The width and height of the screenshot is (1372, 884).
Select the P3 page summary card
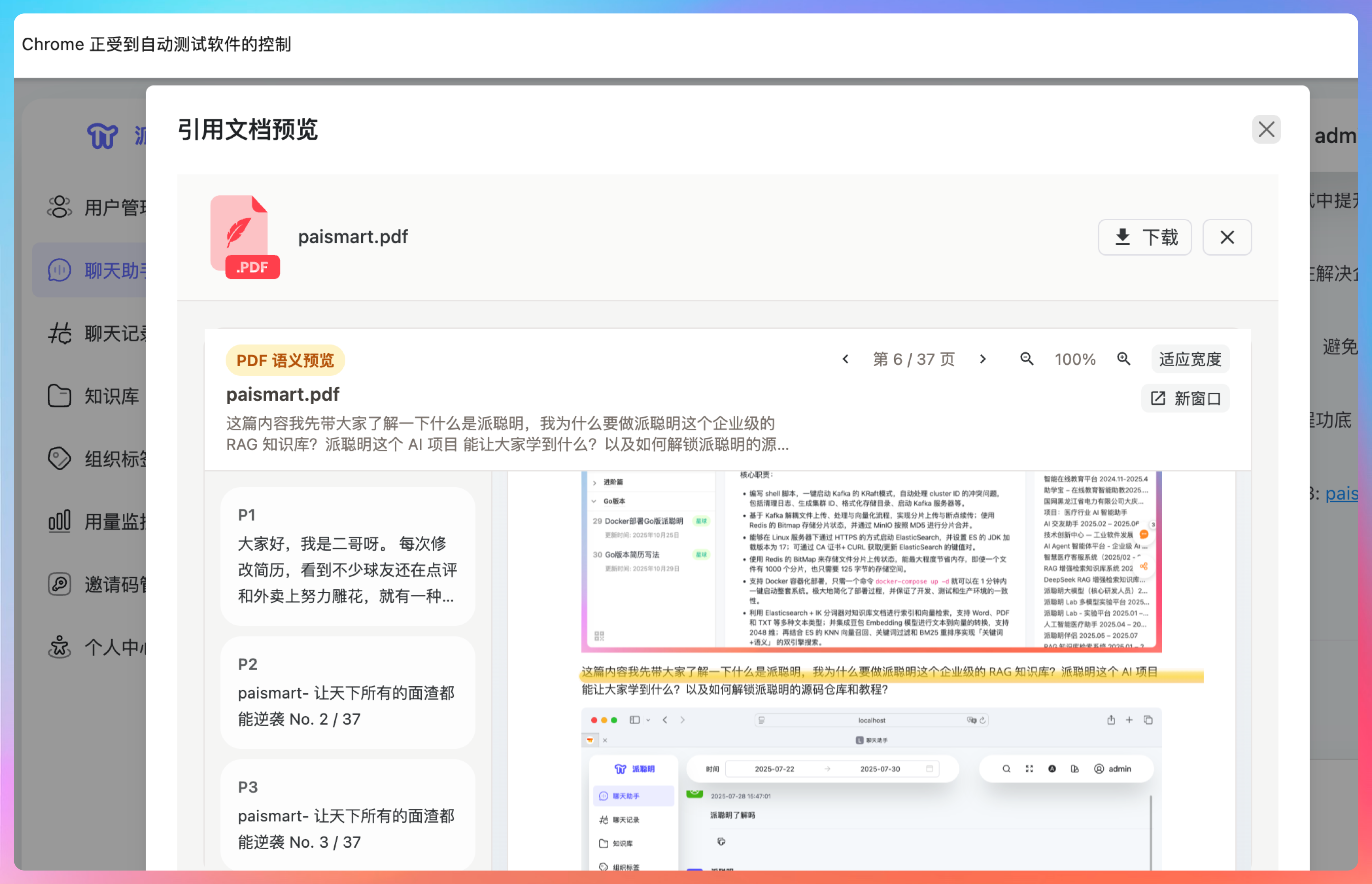(x=348, y=815)
